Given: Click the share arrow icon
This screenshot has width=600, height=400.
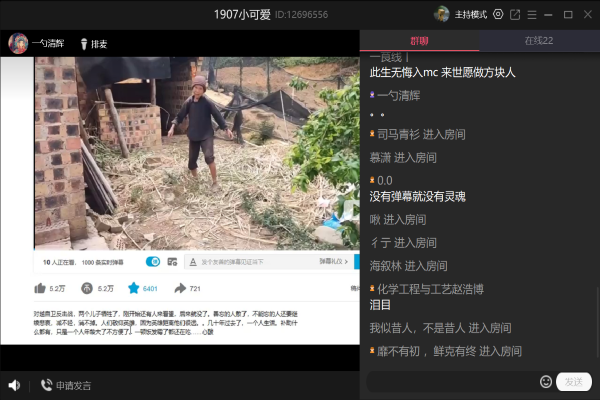Looking at the screenshot, I should tap(180, 288).
